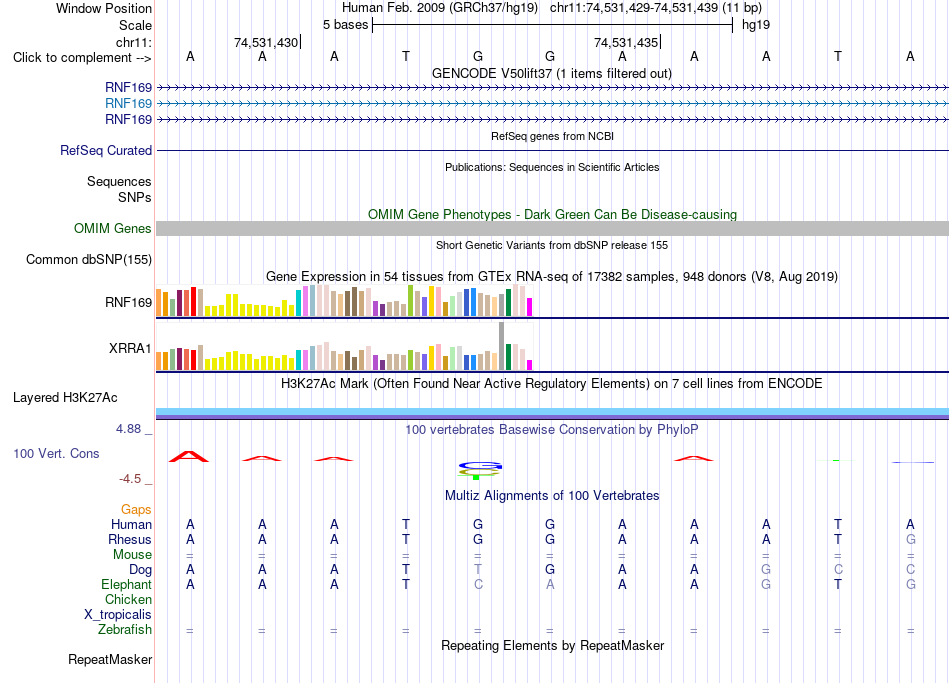
Task: Click the -4.5 PhyloP lower limit value
Action: click(130, 479)
